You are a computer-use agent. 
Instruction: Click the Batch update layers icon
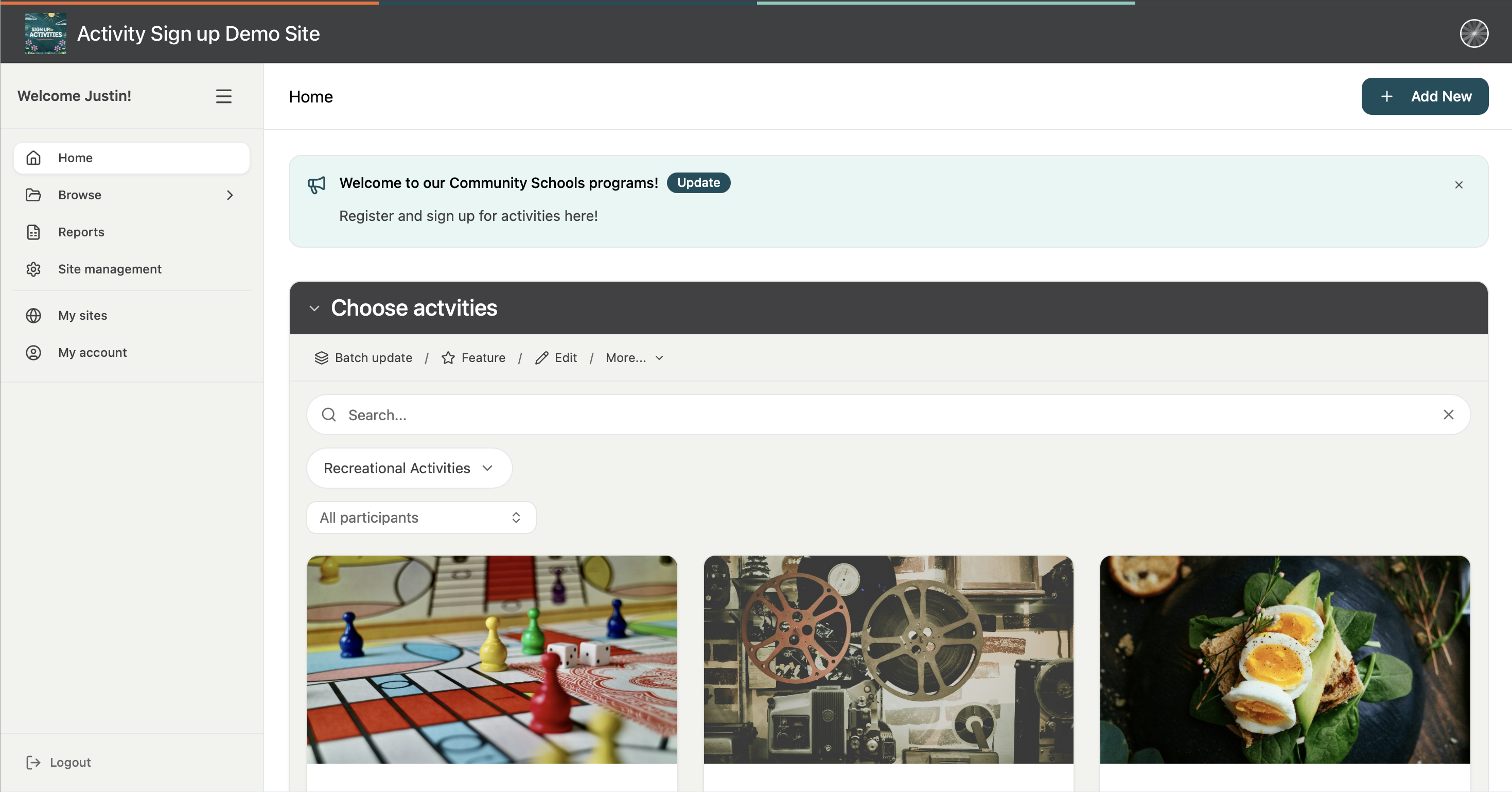pyautogui.click(x=321, y=358)
